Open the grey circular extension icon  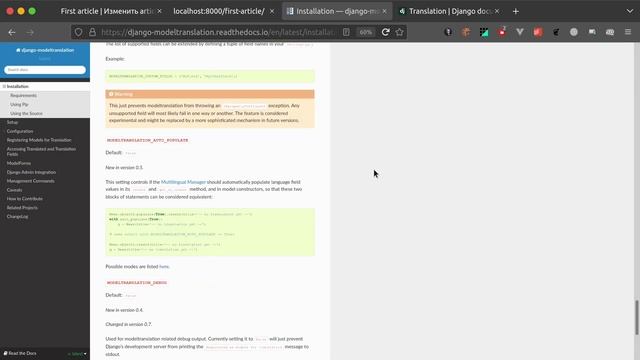click(x=574, y=32)
